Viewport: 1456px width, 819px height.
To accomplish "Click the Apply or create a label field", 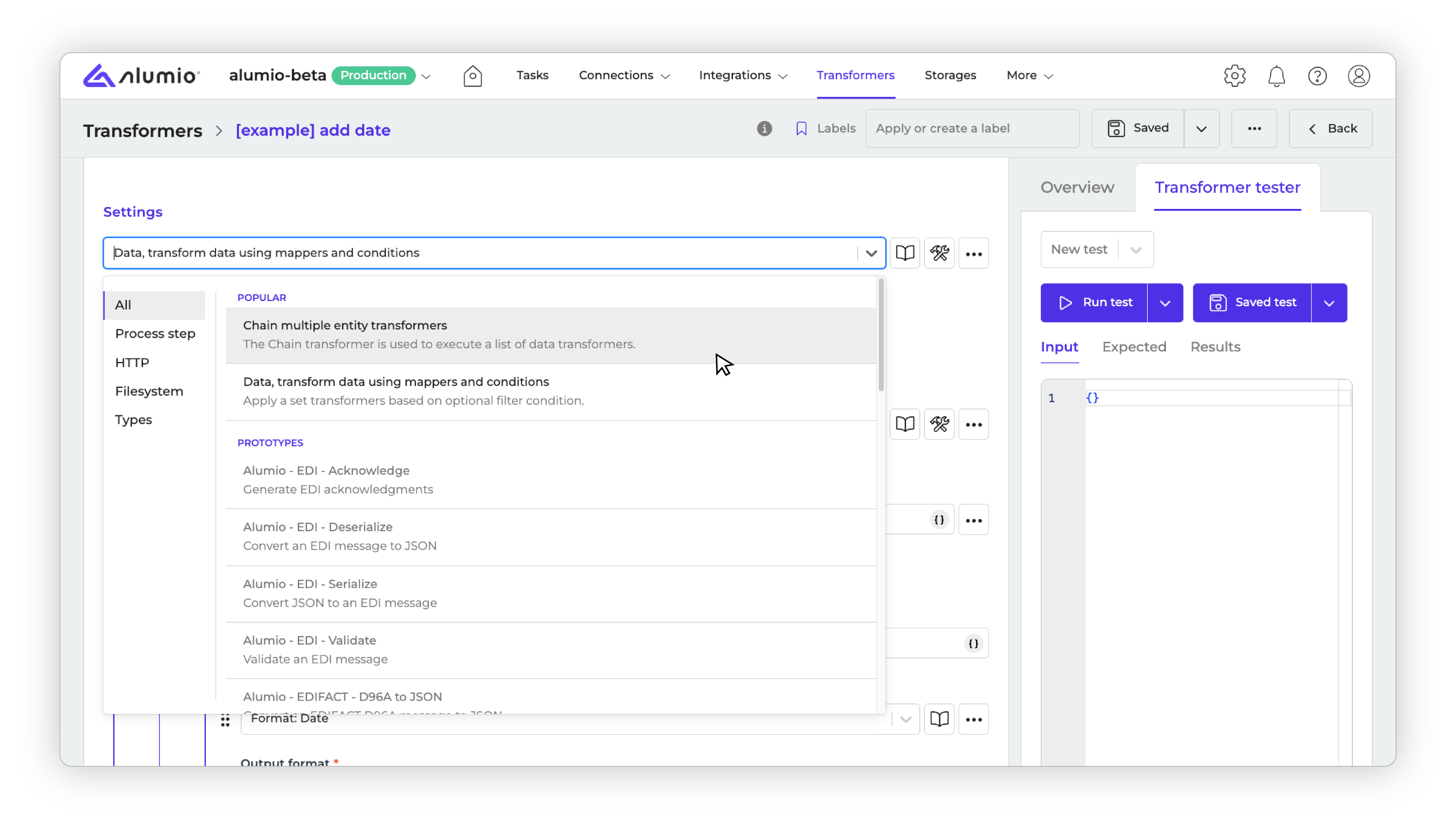I will click(972, 128).
